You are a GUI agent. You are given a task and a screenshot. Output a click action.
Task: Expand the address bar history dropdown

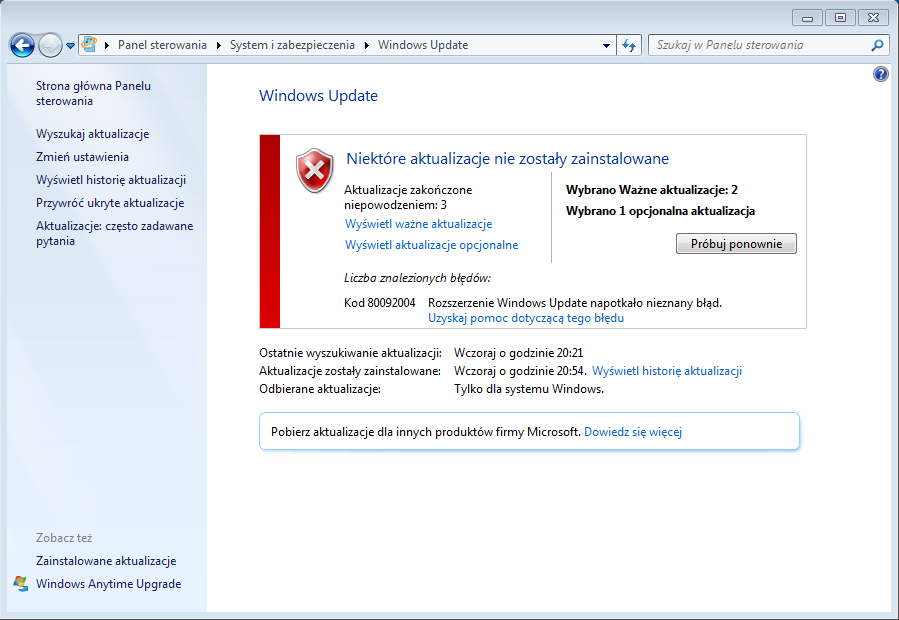[x=606, y=44]
